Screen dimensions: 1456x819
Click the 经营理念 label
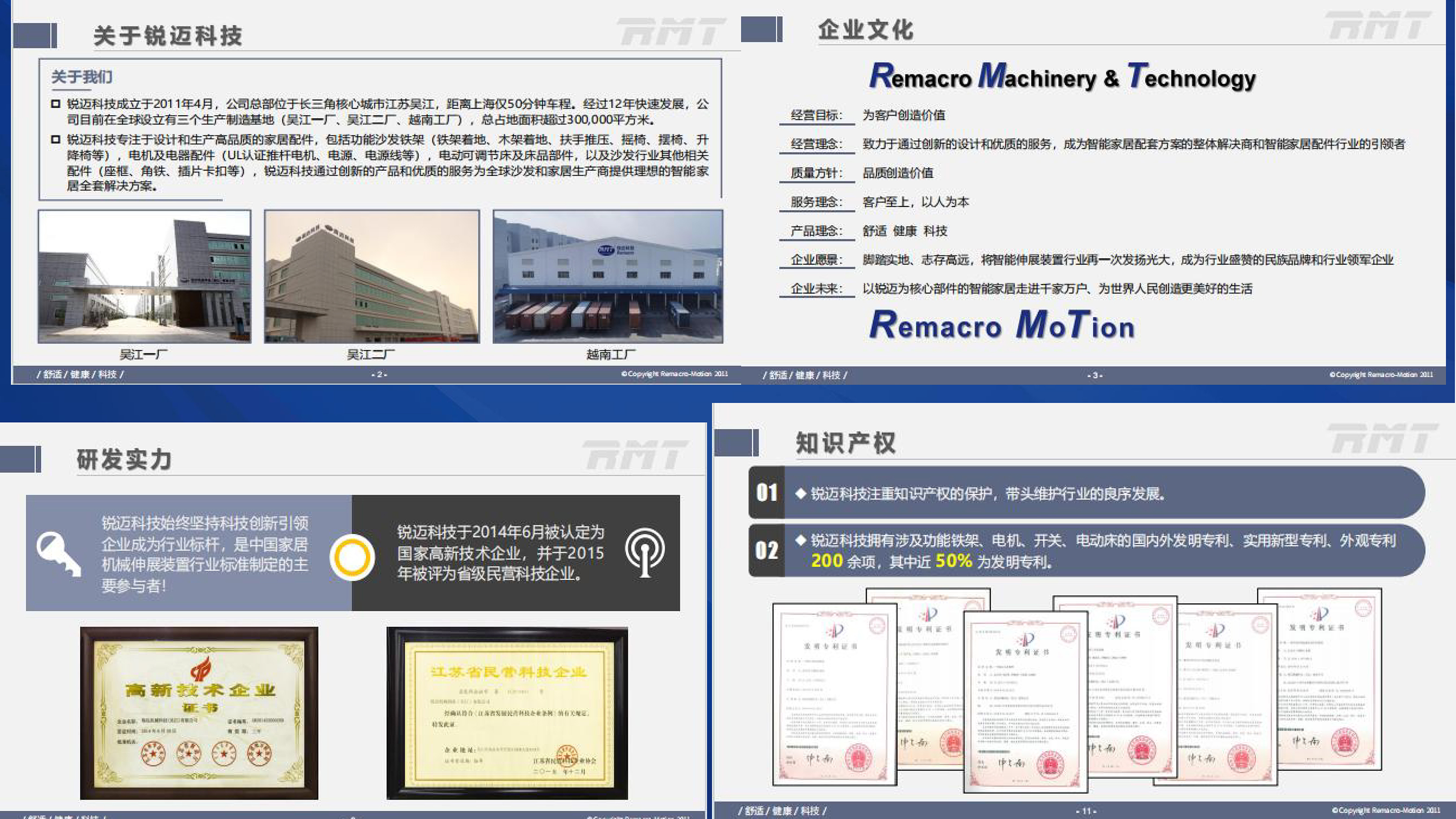point(816,144)
